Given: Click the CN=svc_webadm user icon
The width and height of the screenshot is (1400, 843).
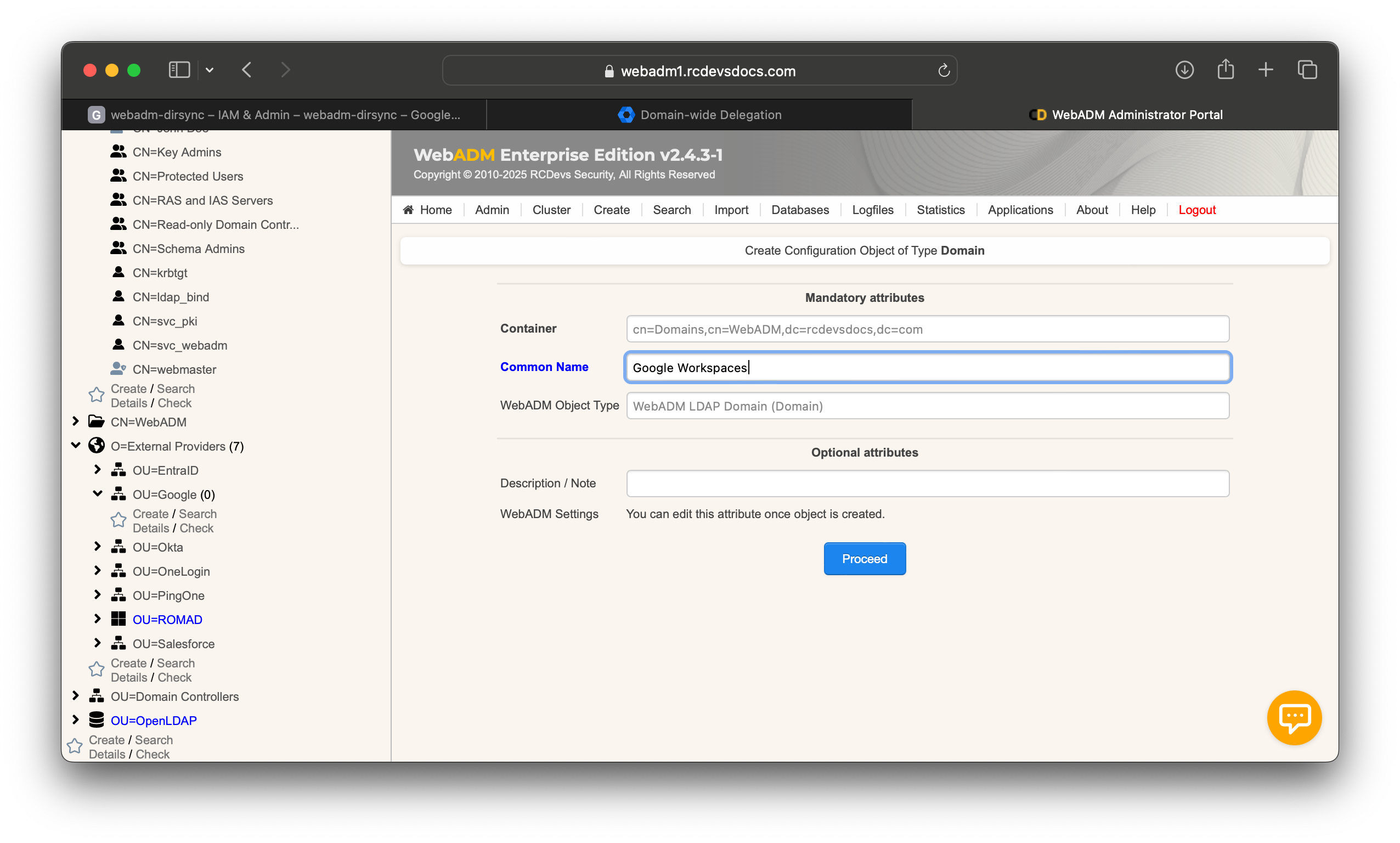Looking at the screenshot, I should [118, 344].
